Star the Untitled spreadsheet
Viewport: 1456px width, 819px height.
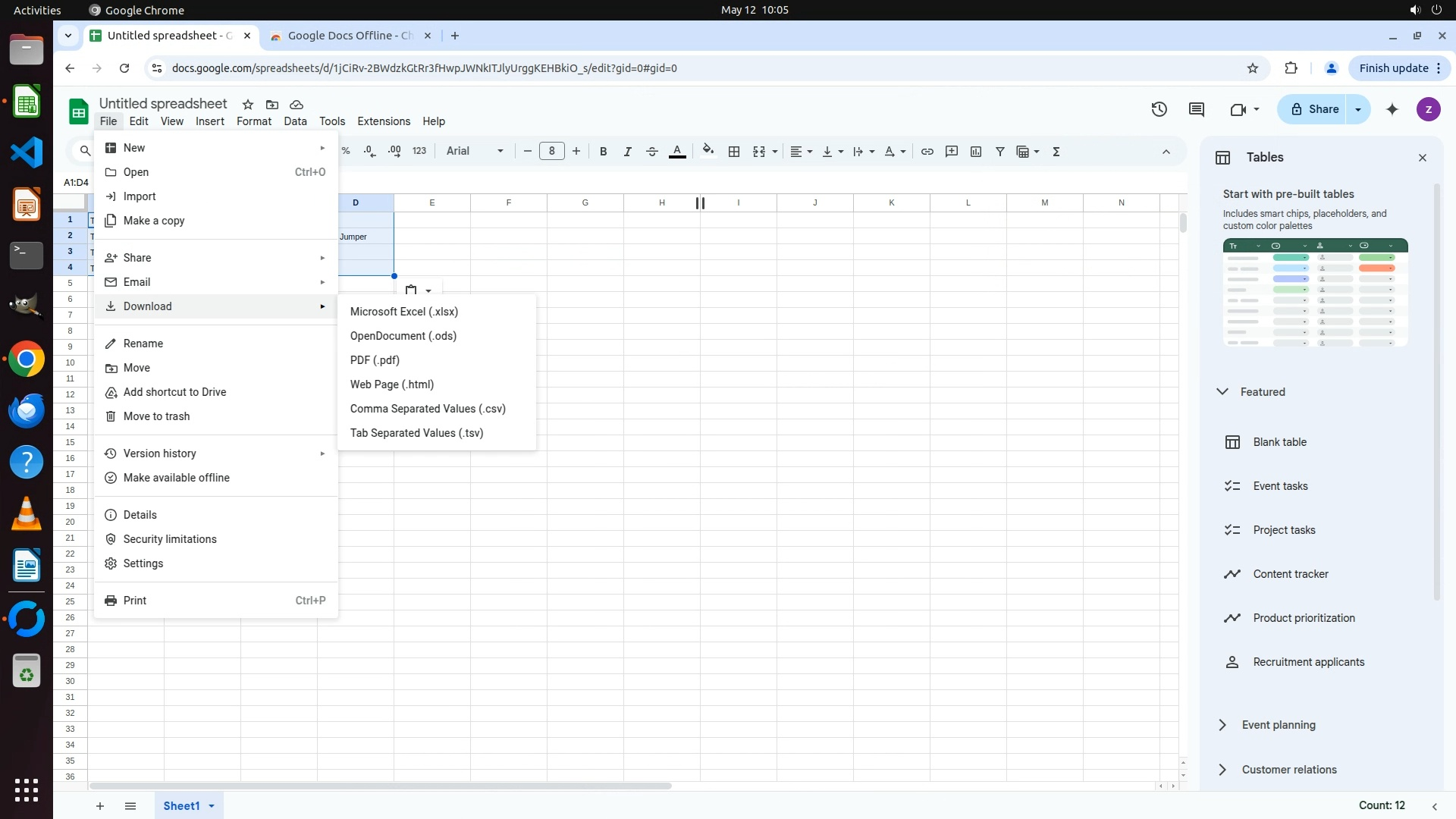point(248,105)
